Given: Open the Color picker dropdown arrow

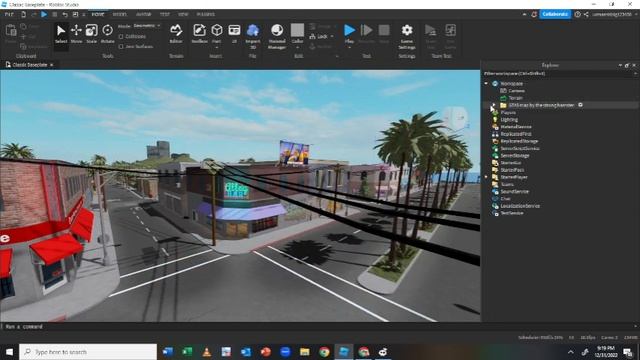Looking at the screenshot, I should pos(298,47).
